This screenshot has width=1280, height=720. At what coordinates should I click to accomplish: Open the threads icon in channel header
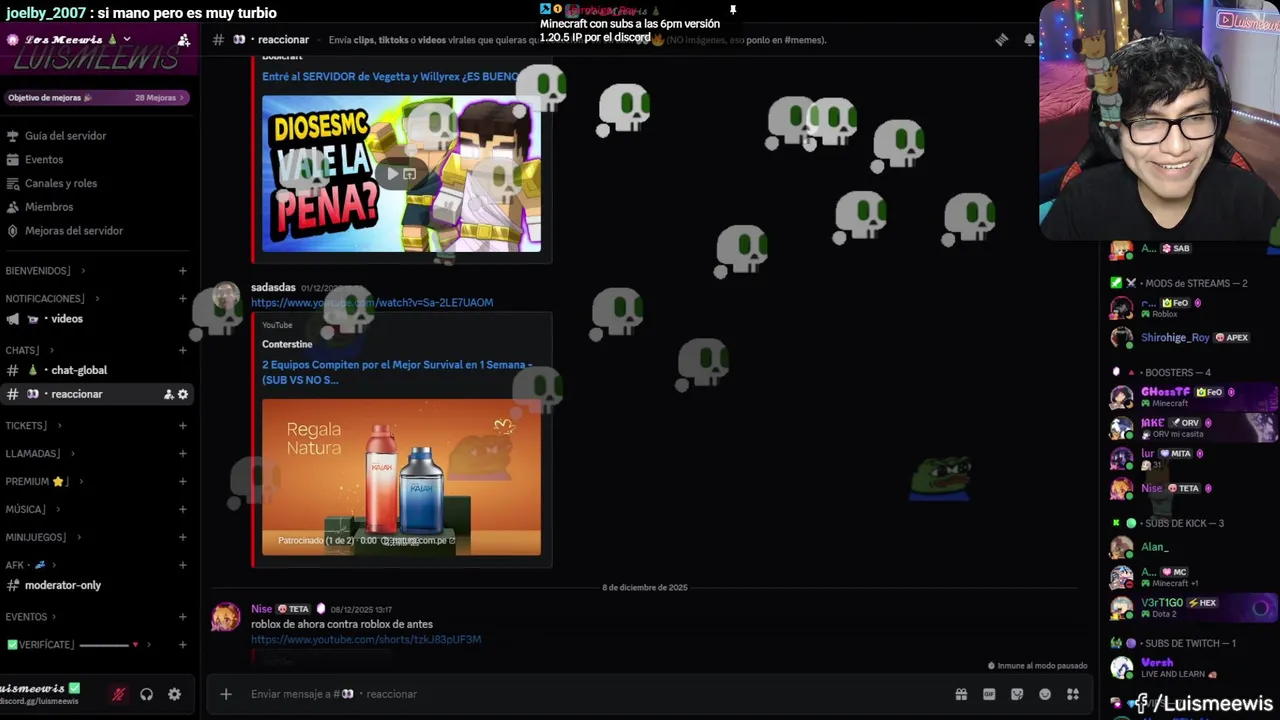point(1001,40)
